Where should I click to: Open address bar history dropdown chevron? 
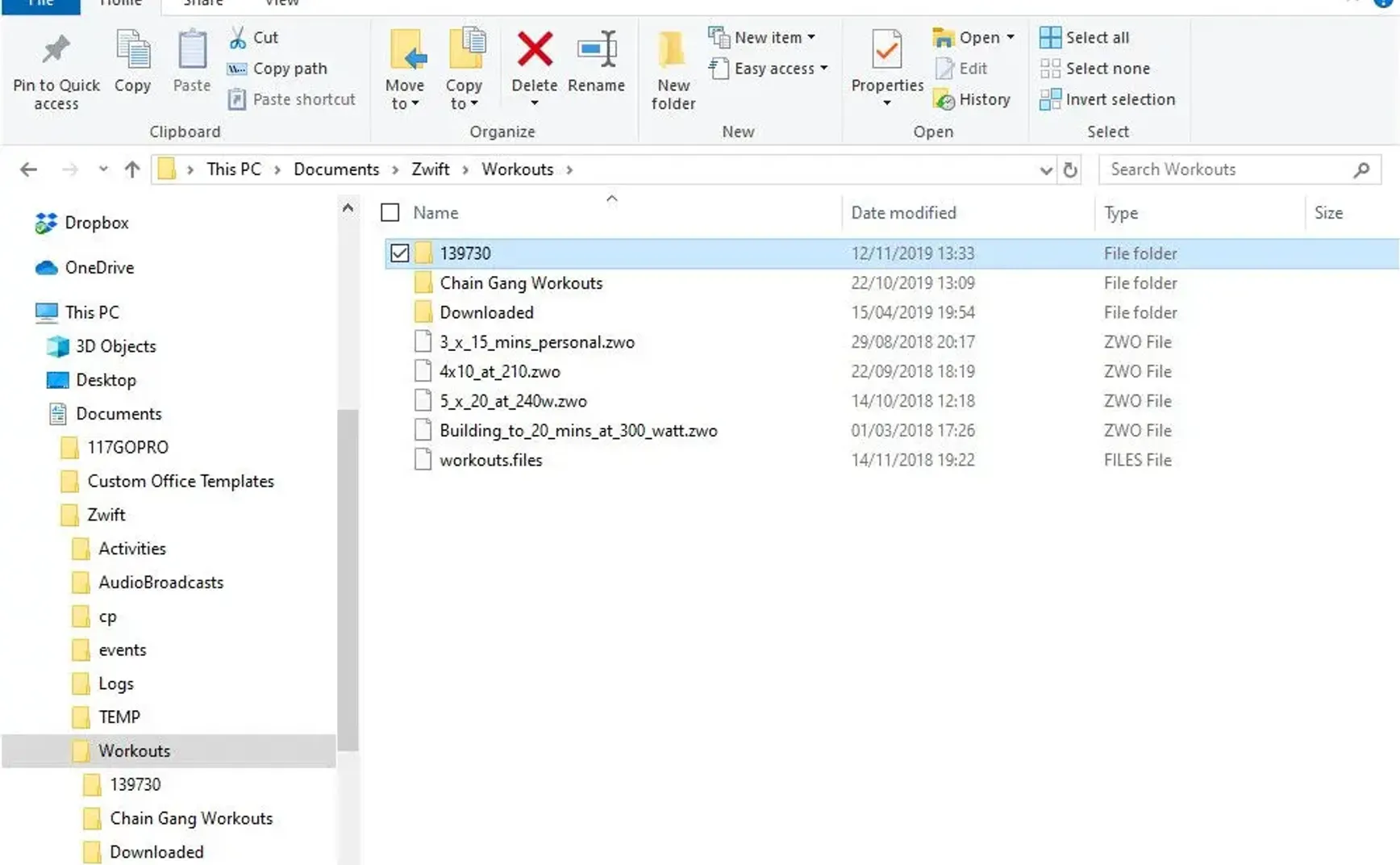coord(1046,170)
